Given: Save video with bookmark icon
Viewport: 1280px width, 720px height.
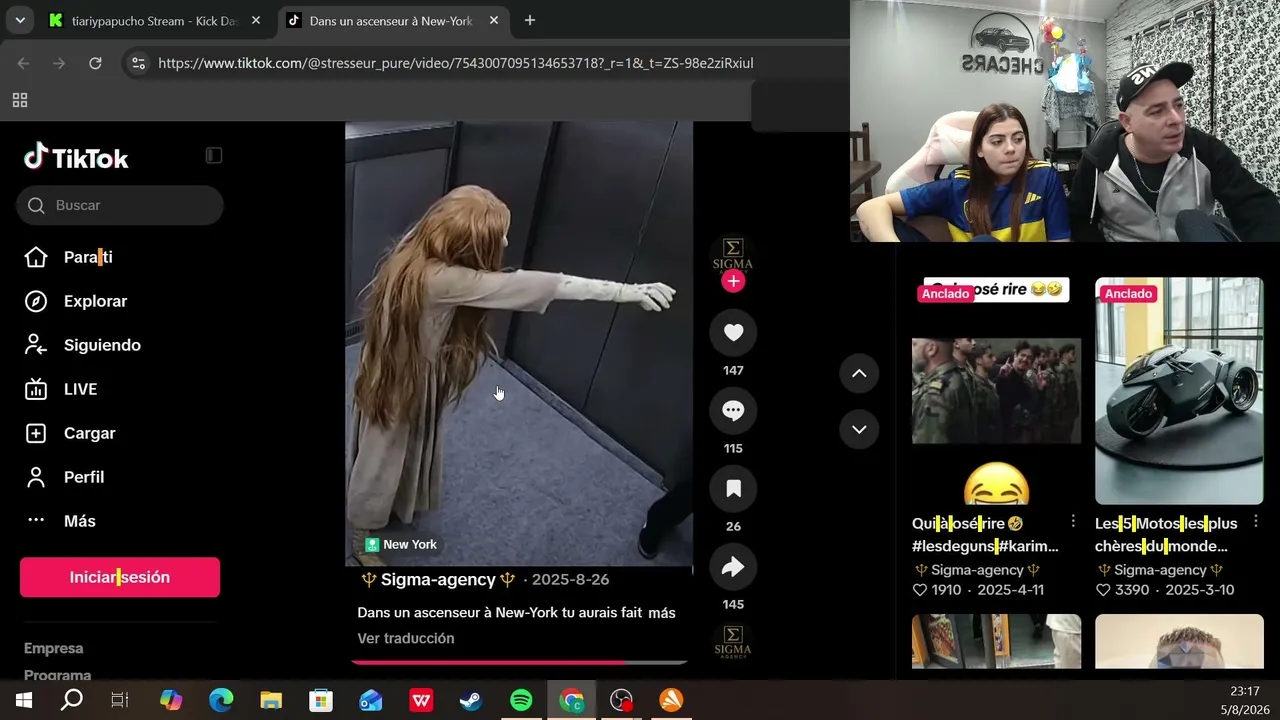Looking at the screenshot, I should pos(733,489).
